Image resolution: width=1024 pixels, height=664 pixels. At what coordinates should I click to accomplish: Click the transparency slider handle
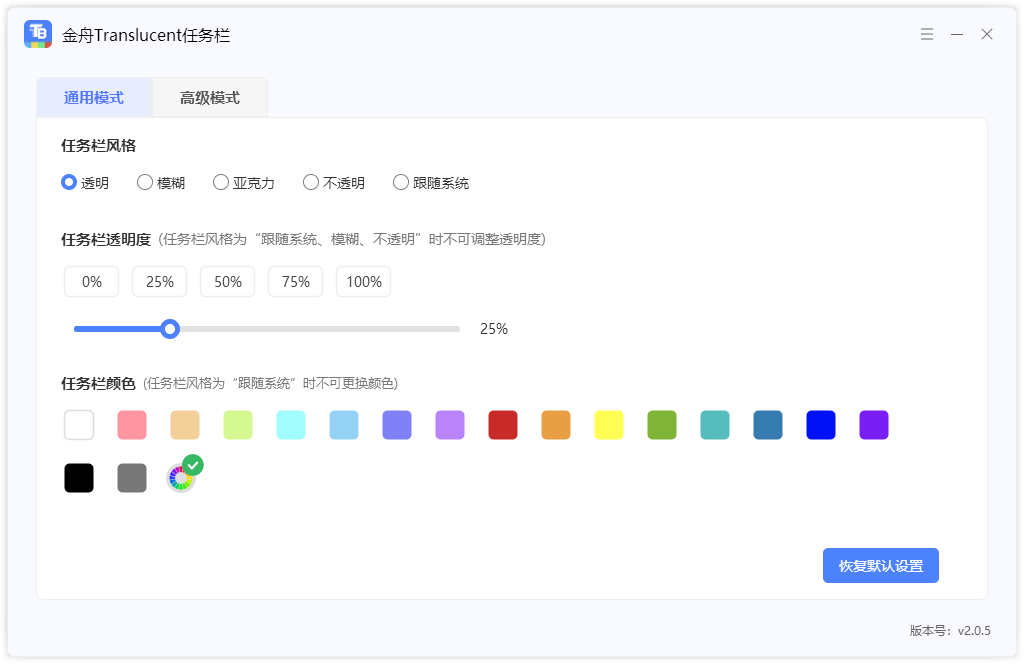pyautogui.click(x=170, y=329)
